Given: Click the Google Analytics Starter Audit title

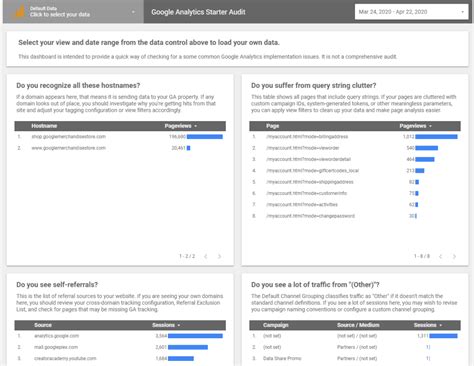Looking at the screenshot, I should (198, 12).
